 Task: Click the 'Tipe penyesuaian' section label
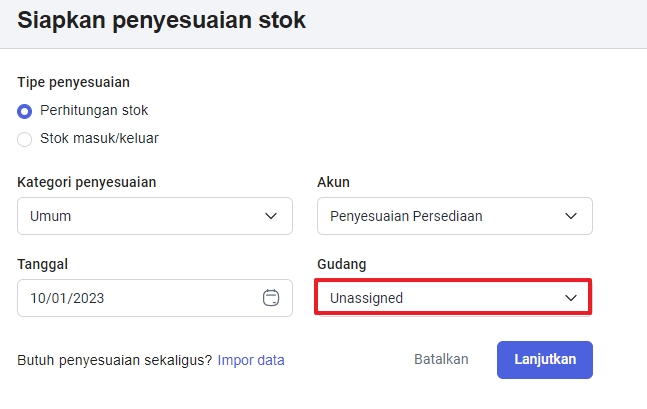74,82
